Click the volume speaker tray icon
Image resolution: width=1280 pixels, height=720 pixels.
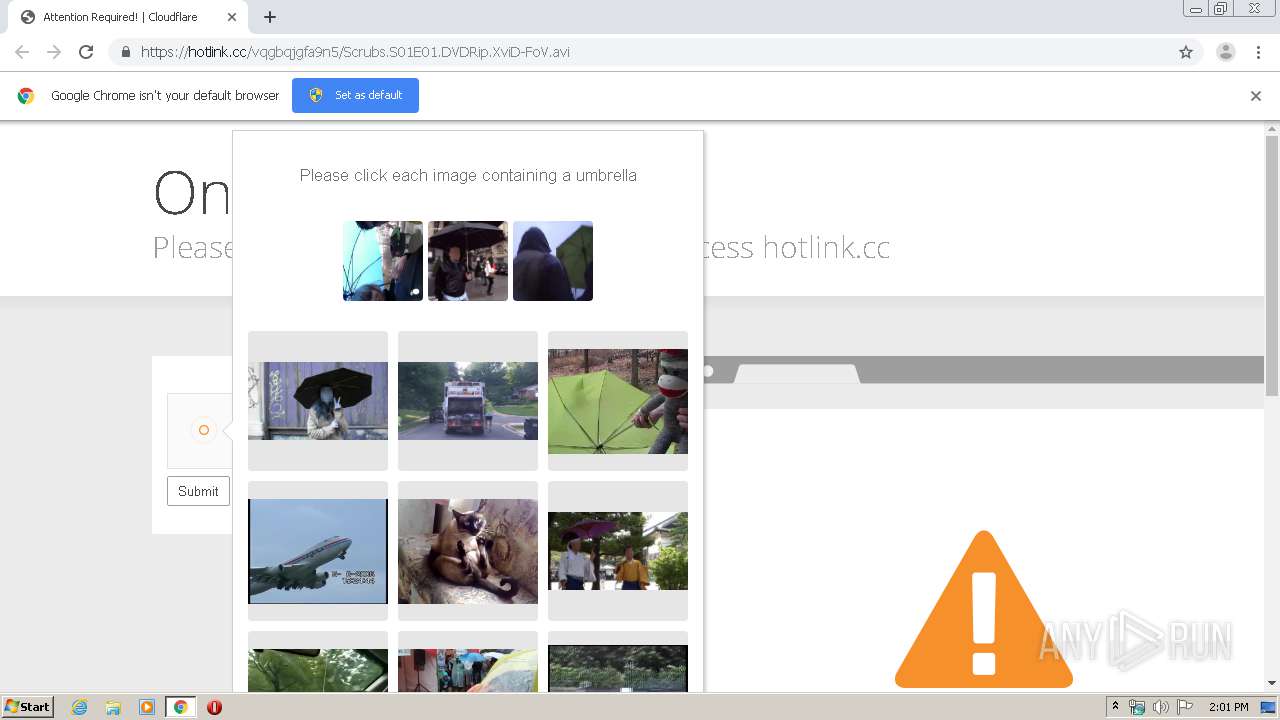pyautogui.click(x=1160, y=707)
